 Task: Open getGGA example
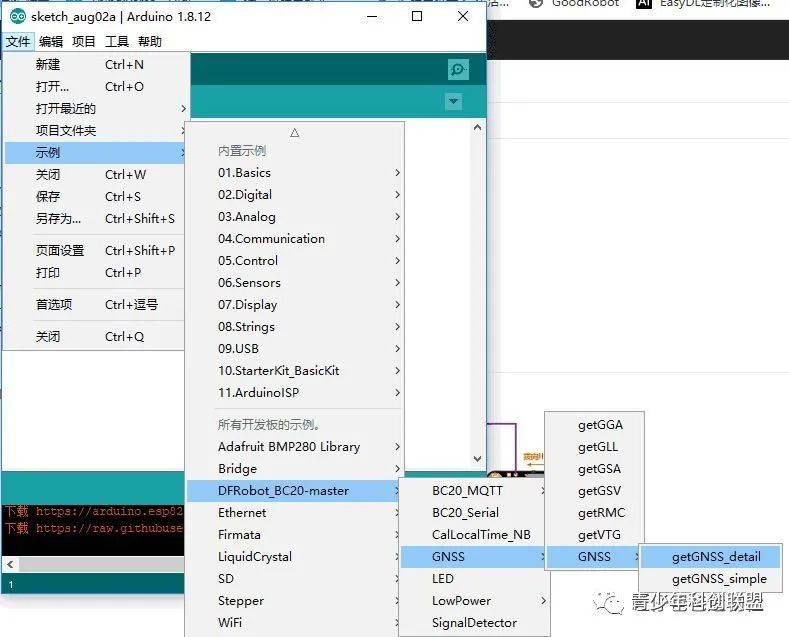594,425
